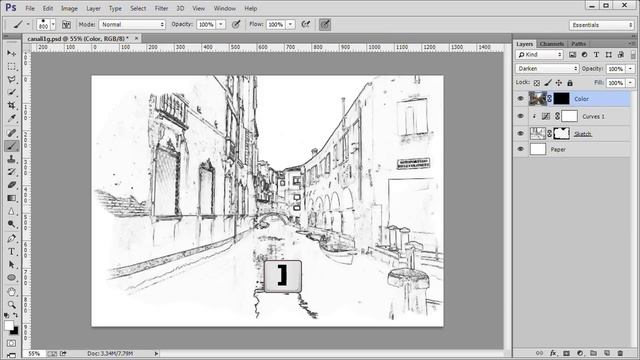Select the Pen tool
Image resolution: width=640 pixels, height=360 pixels.
[11, 238]
